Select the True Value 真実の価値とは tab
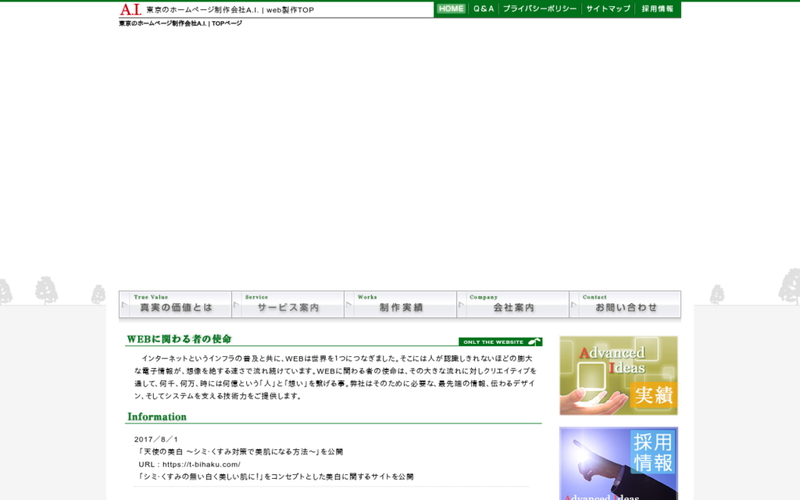Viewport: 800px width, 500px height. (x=175, y=305)
